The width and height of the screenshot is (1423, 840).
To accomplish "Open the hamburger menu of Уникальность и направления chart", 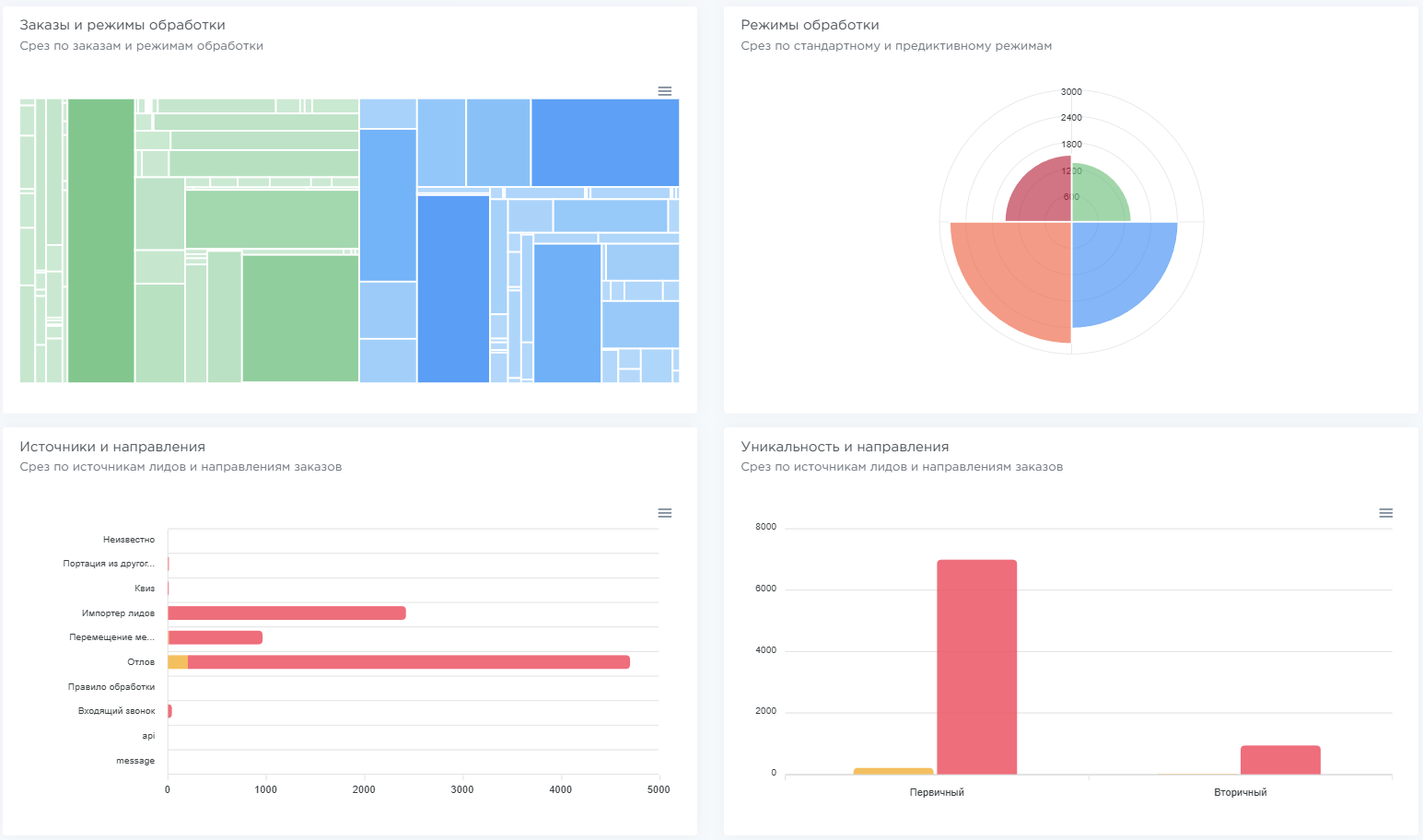I will coord(1385,513).
